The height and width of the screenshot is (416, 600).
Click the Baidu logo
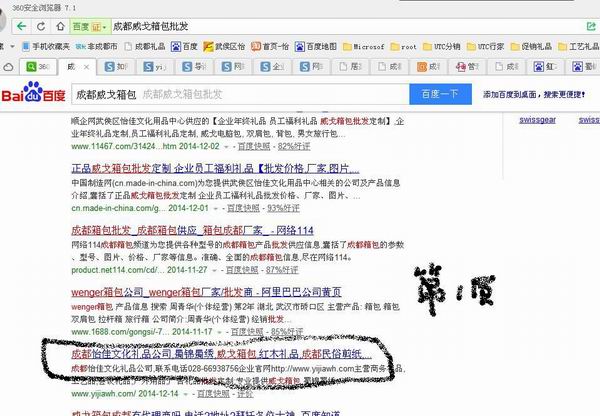pos(33,93)
